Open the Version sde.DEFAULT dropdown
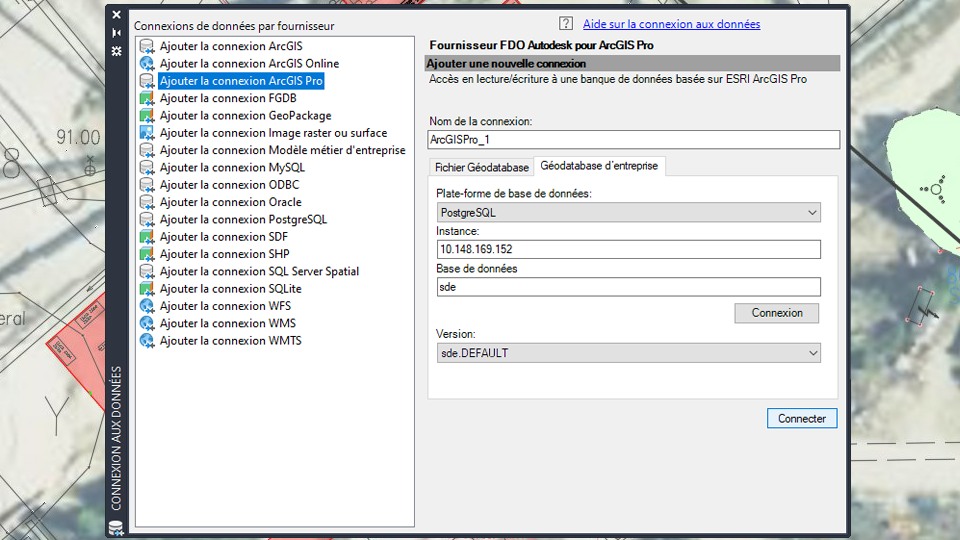 (628, 353)
